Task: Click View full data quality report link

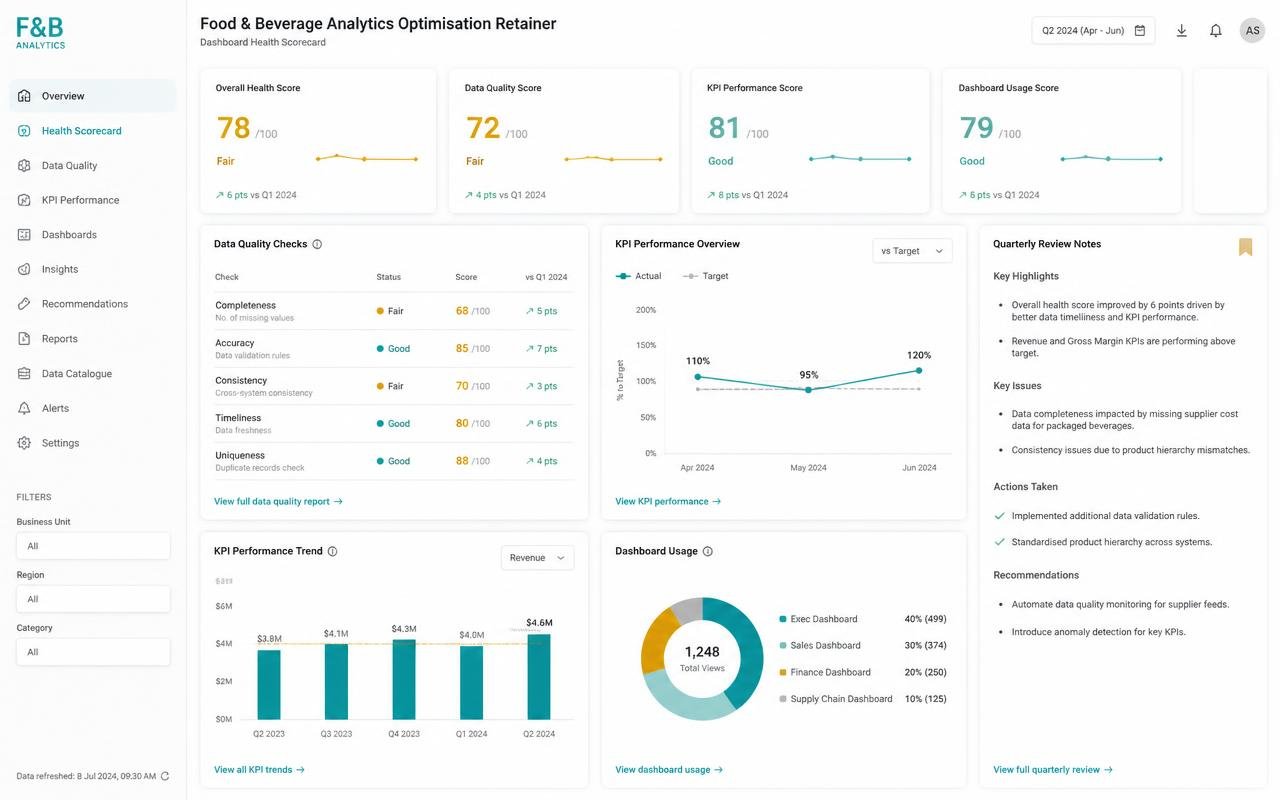Action: [x=278, y=502]
